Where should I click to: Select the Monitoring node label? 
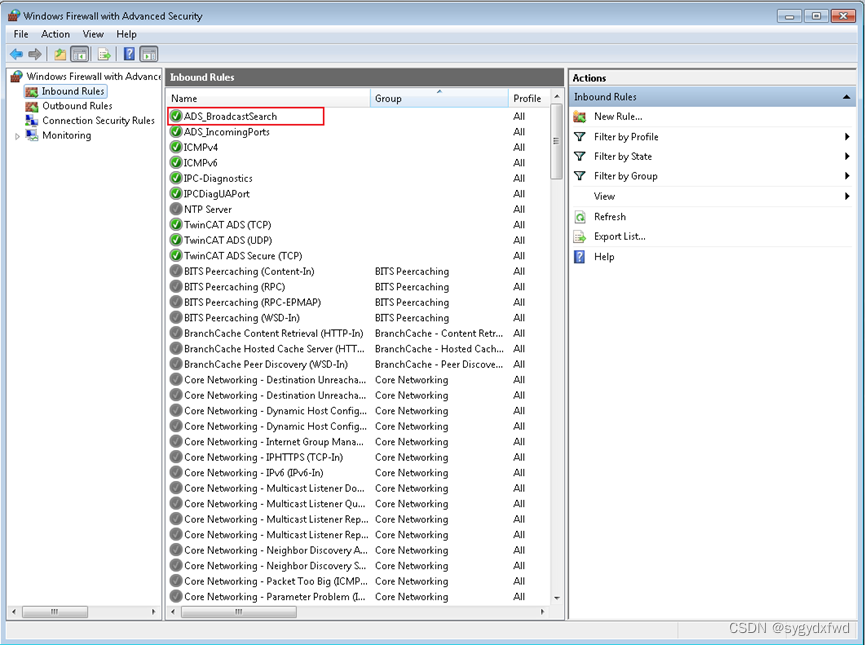tap(67, 136)
